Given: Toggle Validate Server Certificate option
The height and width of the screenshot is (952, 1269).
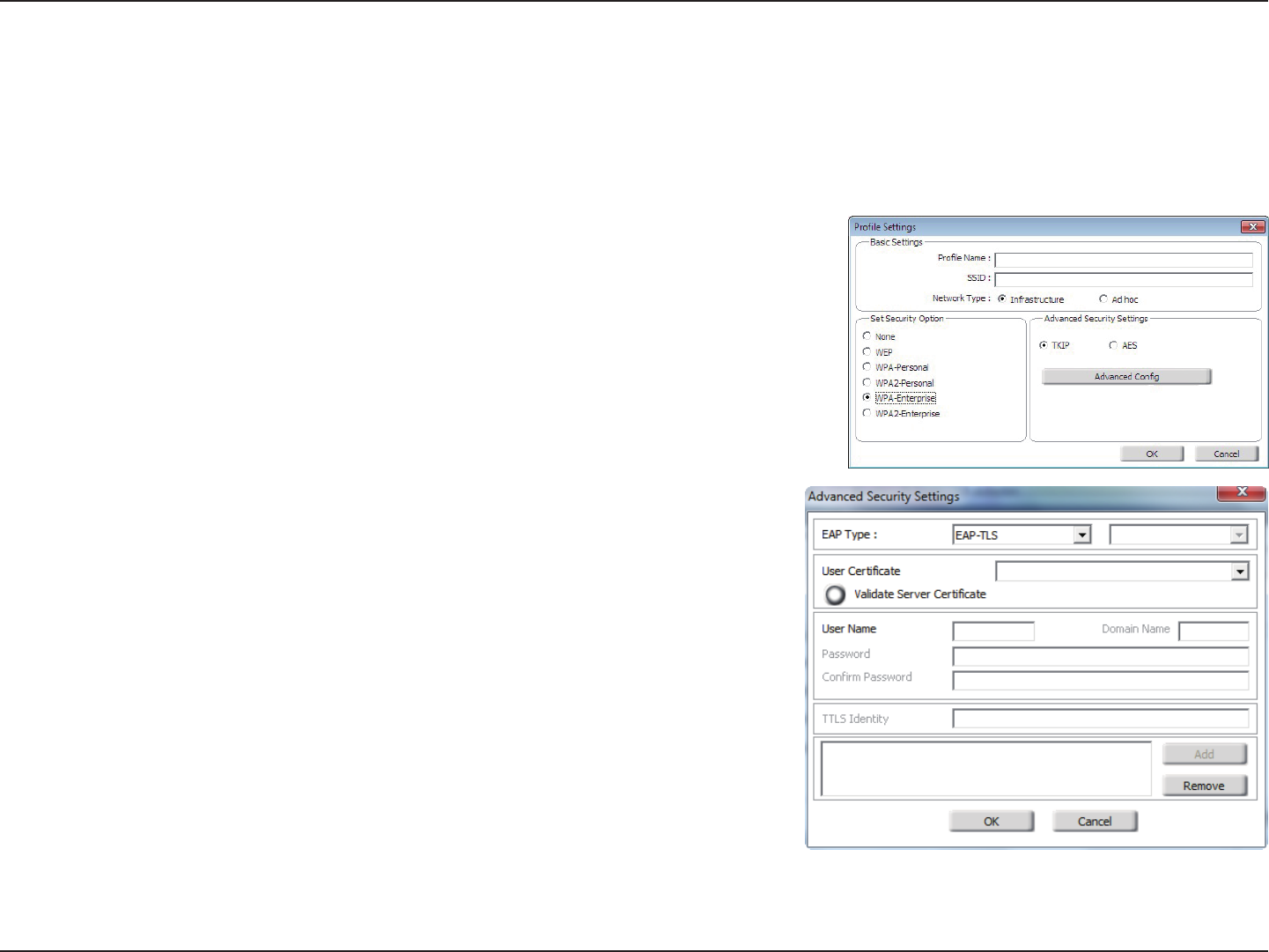Looking at the screenshot, I should coord(835,595).
